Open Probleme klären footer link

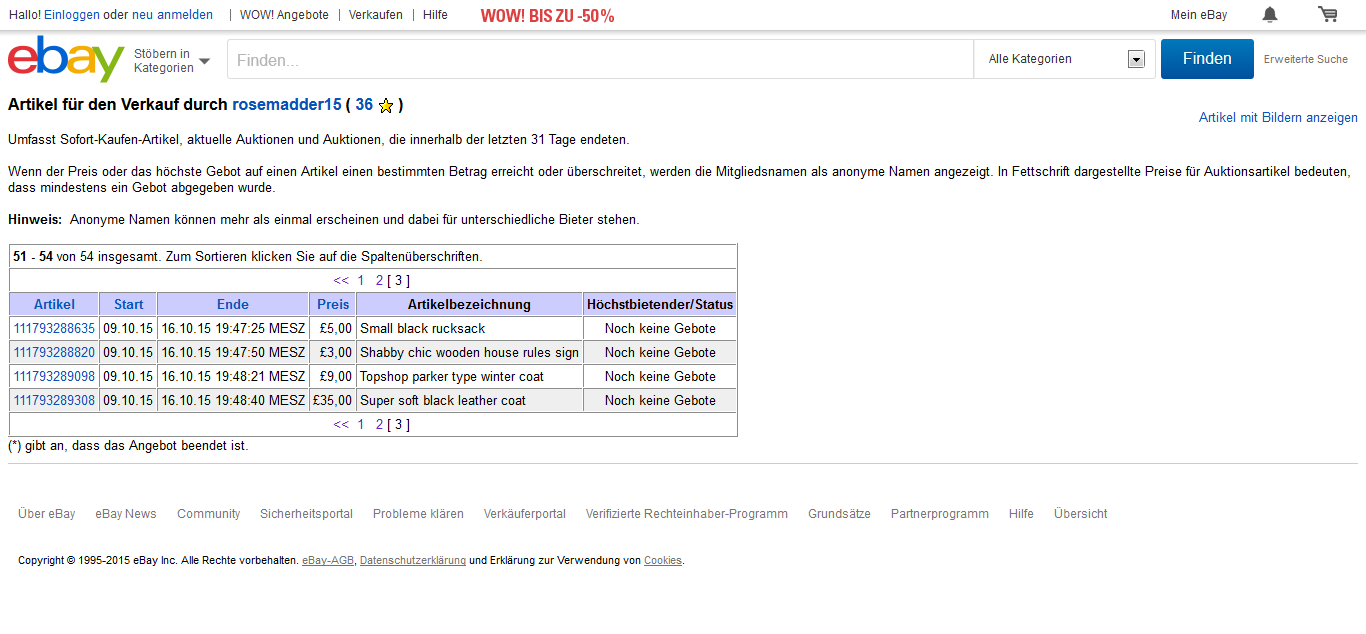[418, 514]
